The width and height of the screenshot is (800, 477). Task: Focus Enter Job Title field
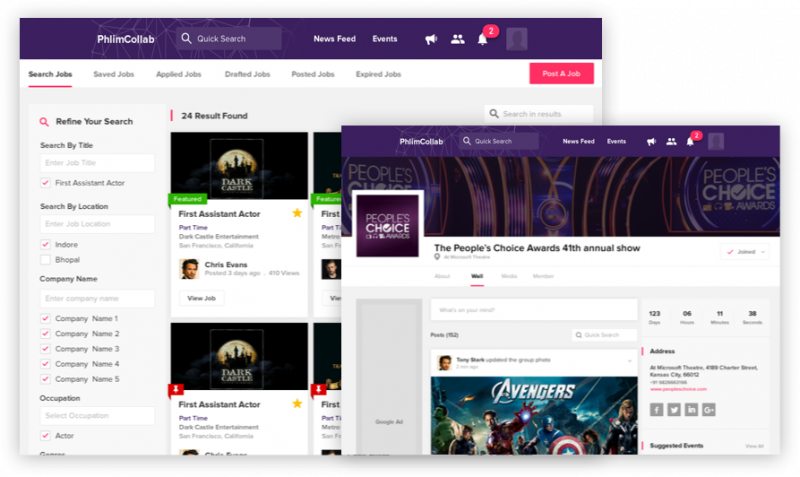click(x=97, y=163)
